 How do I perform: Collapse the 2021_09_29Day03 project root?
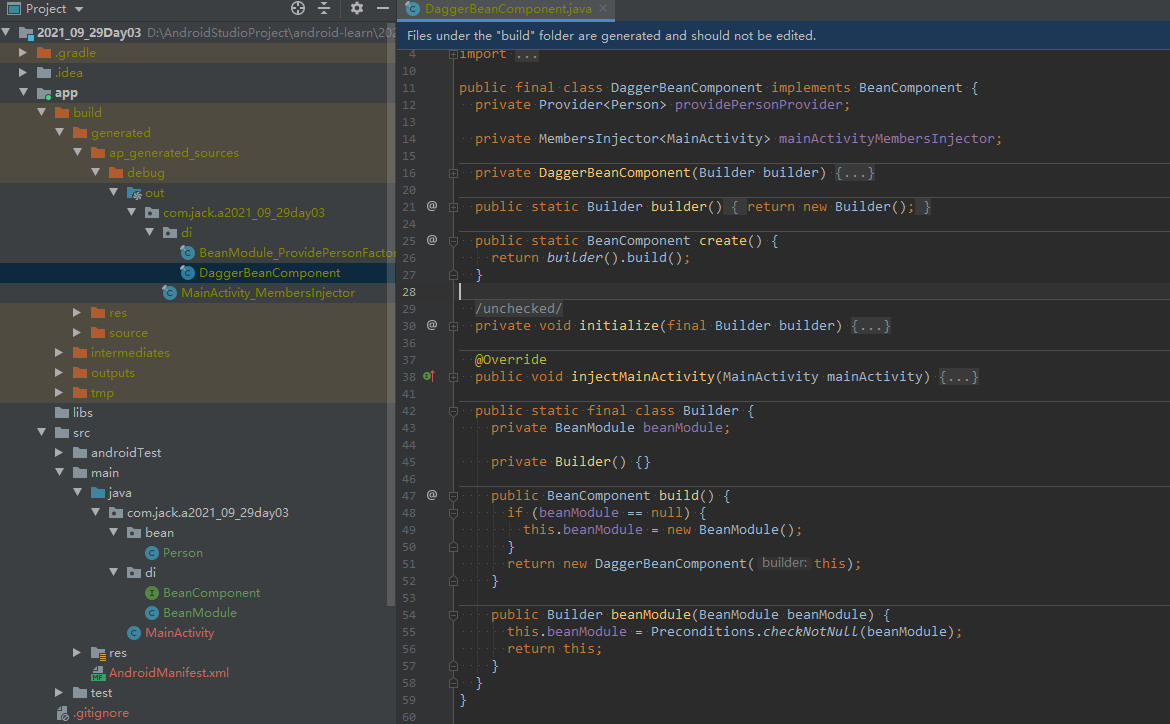tap(7, 32)
